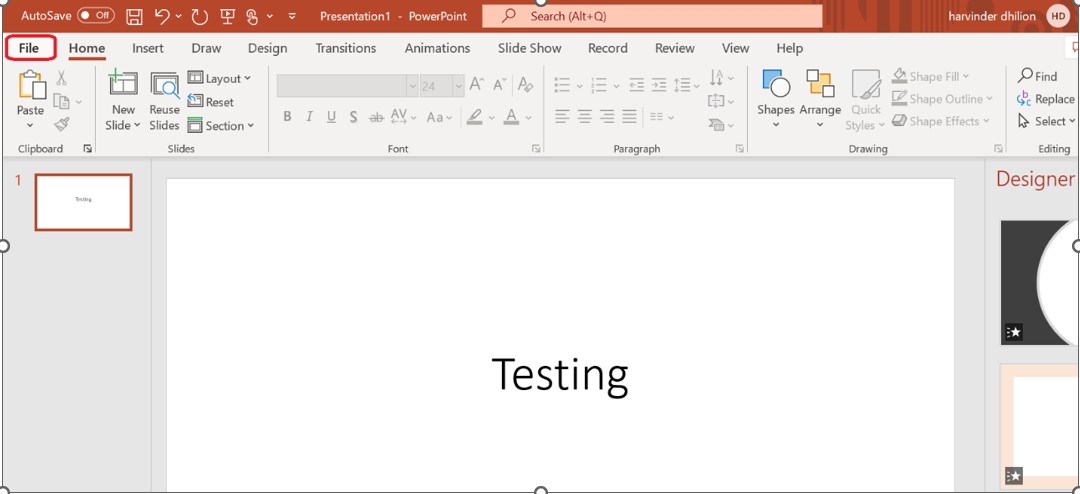The height and width of the screenshot is (494, 1080).
Task: Switch to the Transitions tab
Action: coord(345,48)
